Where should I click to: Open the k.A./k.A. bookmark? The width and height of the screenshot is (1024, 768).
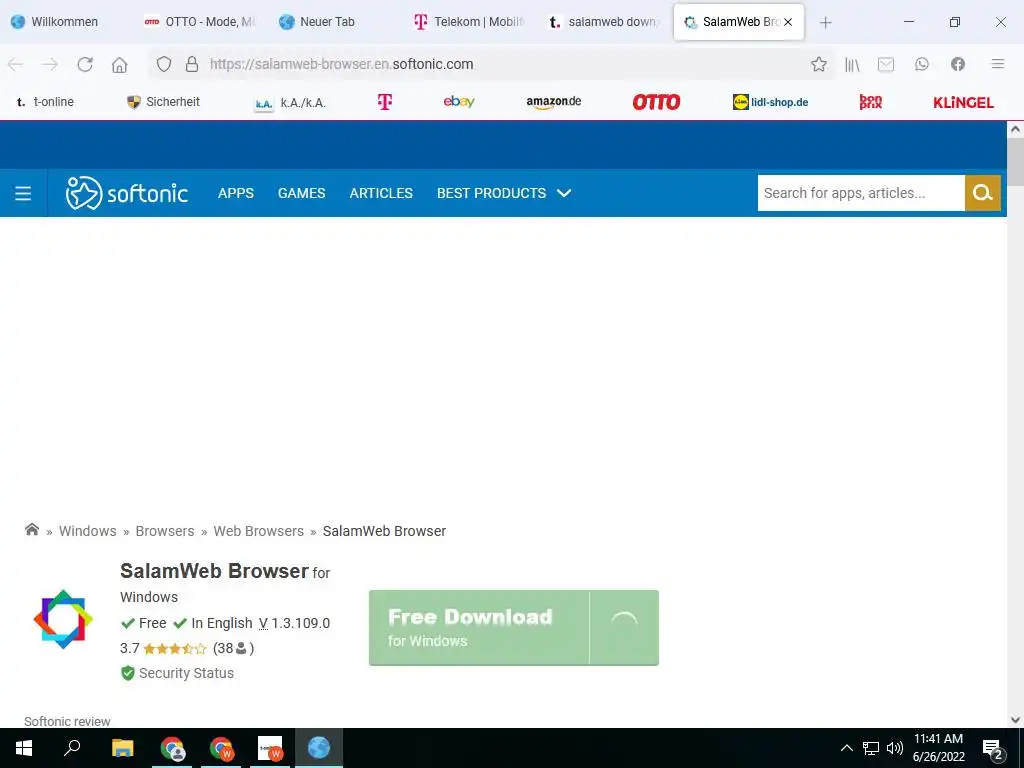pos(290,103)
